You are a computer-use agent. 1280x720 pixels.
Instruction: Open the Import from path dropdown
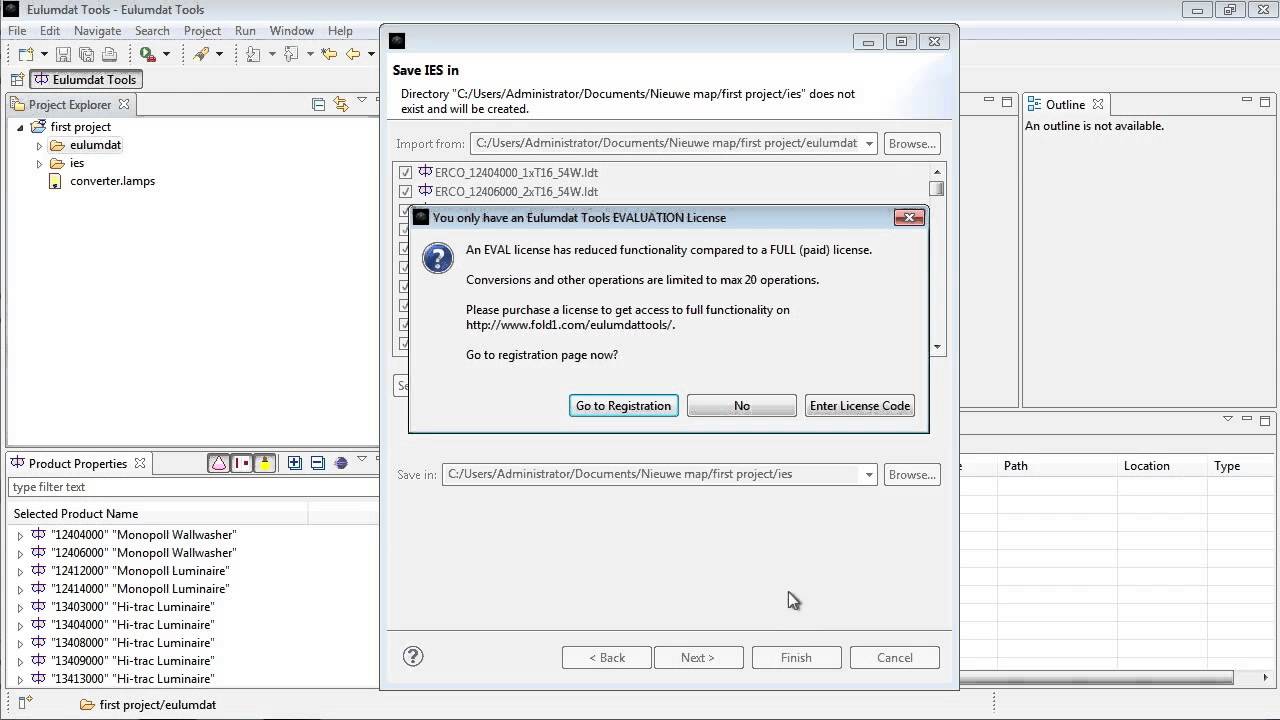869,143
